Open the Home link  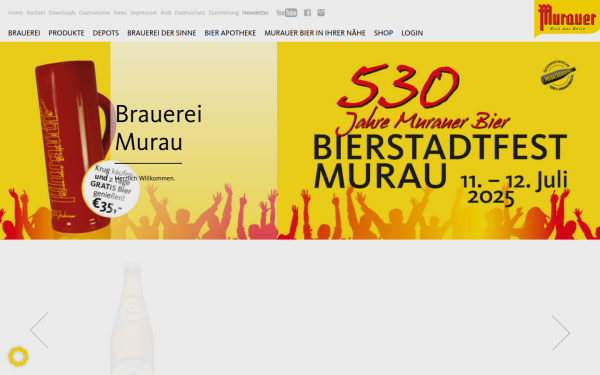click(x=16, y=13)
